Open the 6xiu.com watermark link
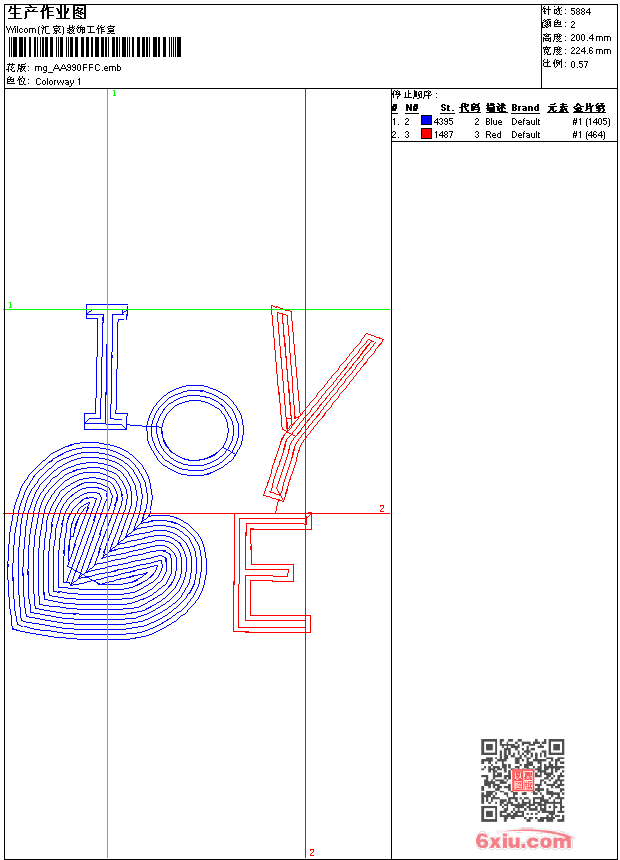Screen dimensions: 620x860 point(523,841)
